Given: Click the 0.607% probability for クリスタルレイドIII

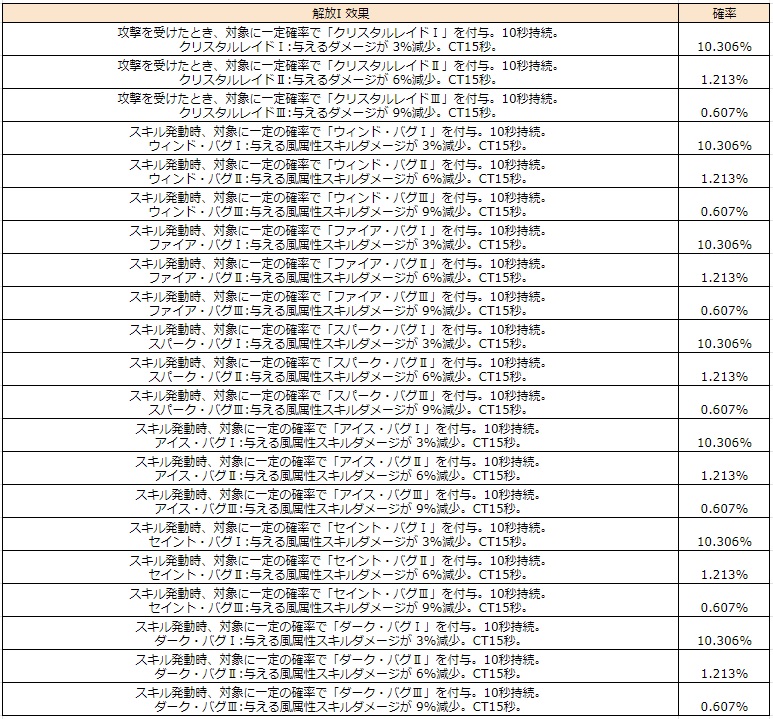Looking at the screenshot, I should (x=725, y=112).
